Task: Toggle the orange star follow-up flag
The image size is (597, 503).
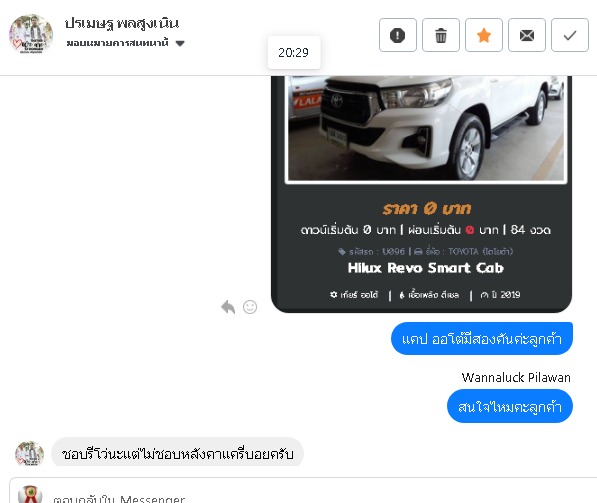Action: coord(484,35)
